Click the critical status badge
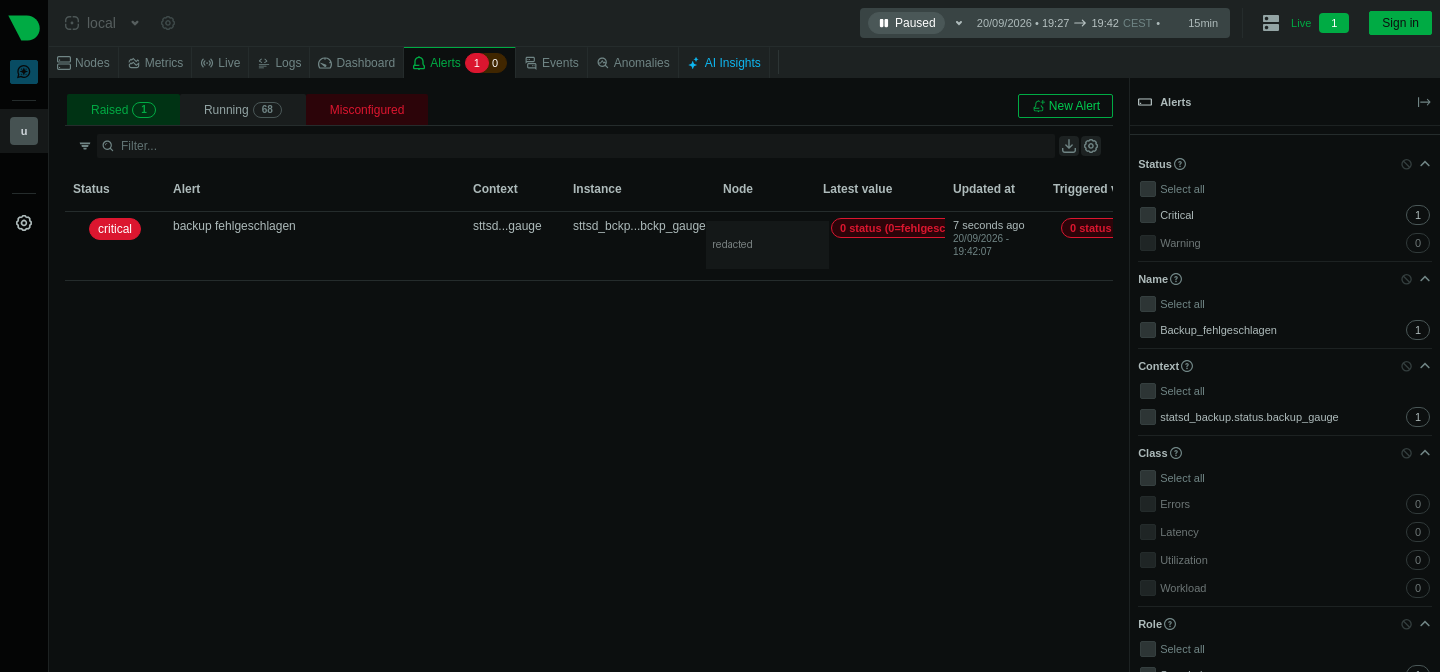The width and height of the screenshot is (1440, 672). (x=115, y=229)
